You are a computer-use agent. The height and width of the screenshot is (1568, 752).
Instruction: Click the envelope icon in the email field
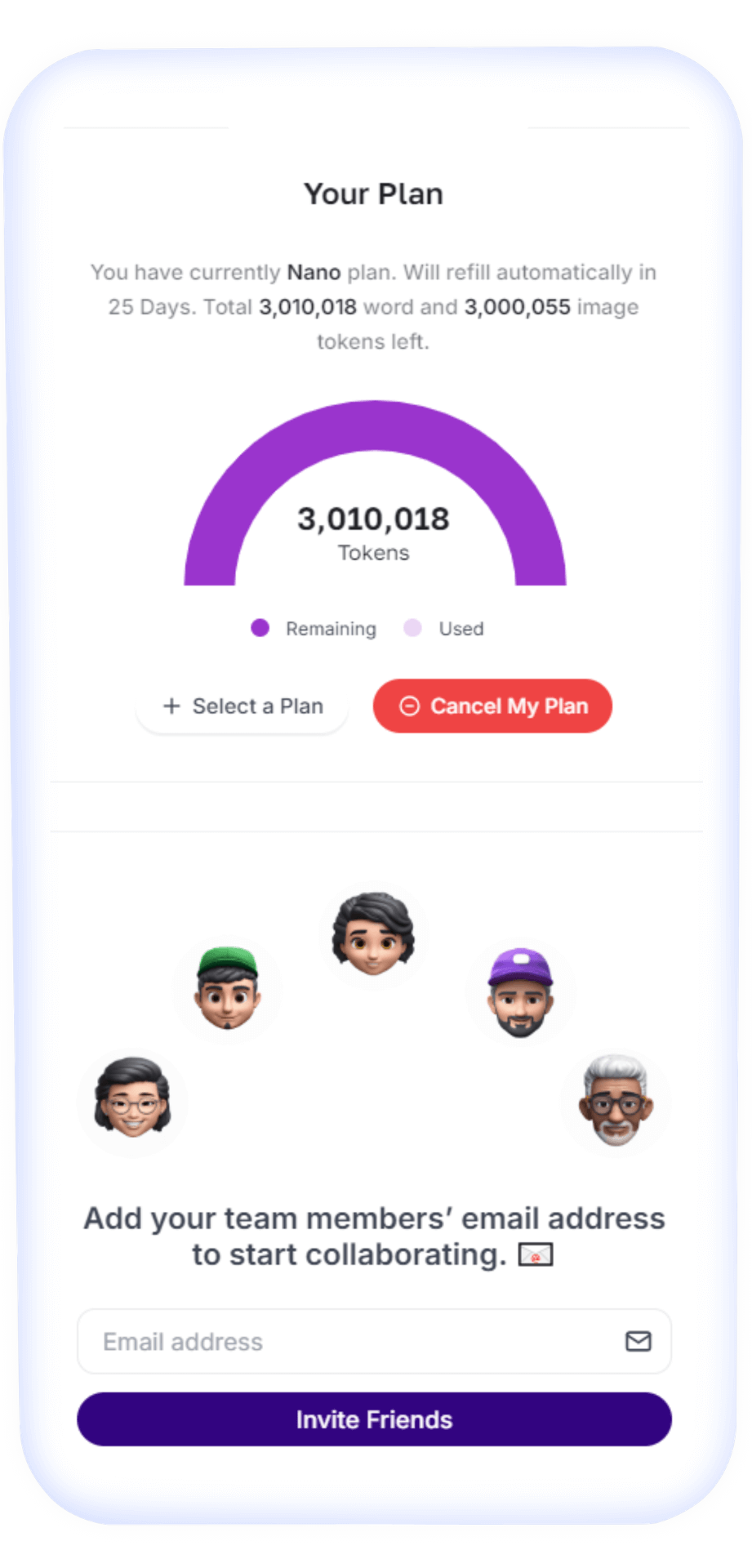click(638, 1341)
